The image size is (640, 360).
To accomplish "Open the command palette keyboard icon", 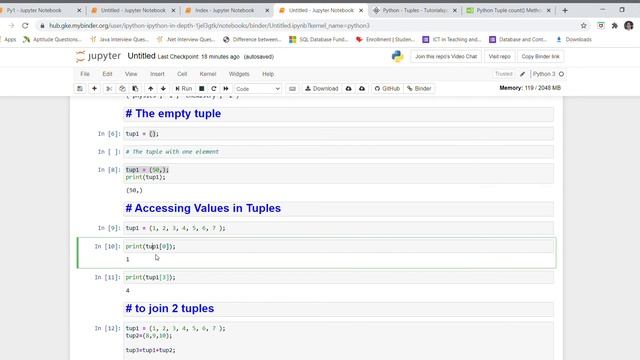I will click(292, 89).
